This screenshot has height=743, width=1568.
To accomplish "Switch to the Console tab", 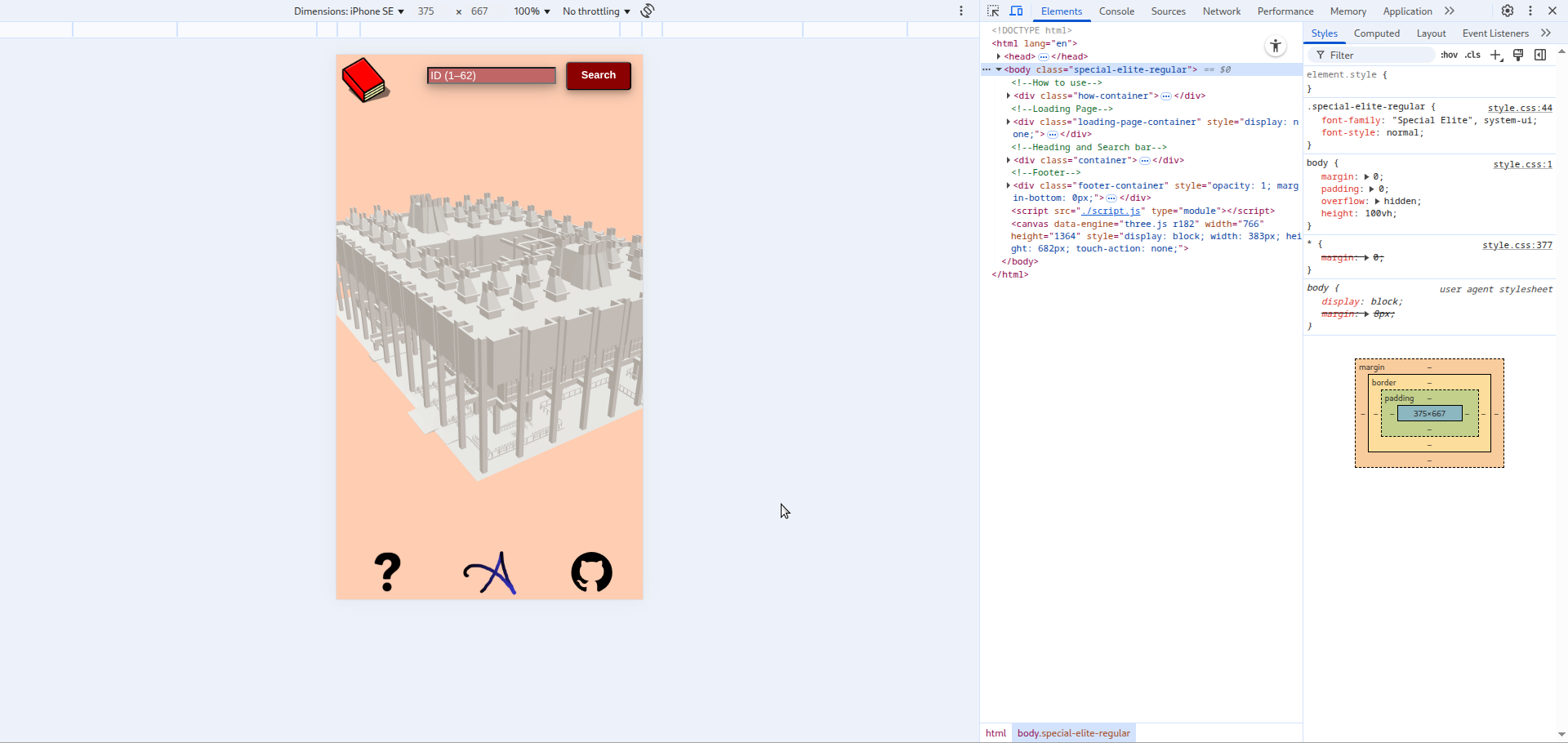I will point(1116,11).
